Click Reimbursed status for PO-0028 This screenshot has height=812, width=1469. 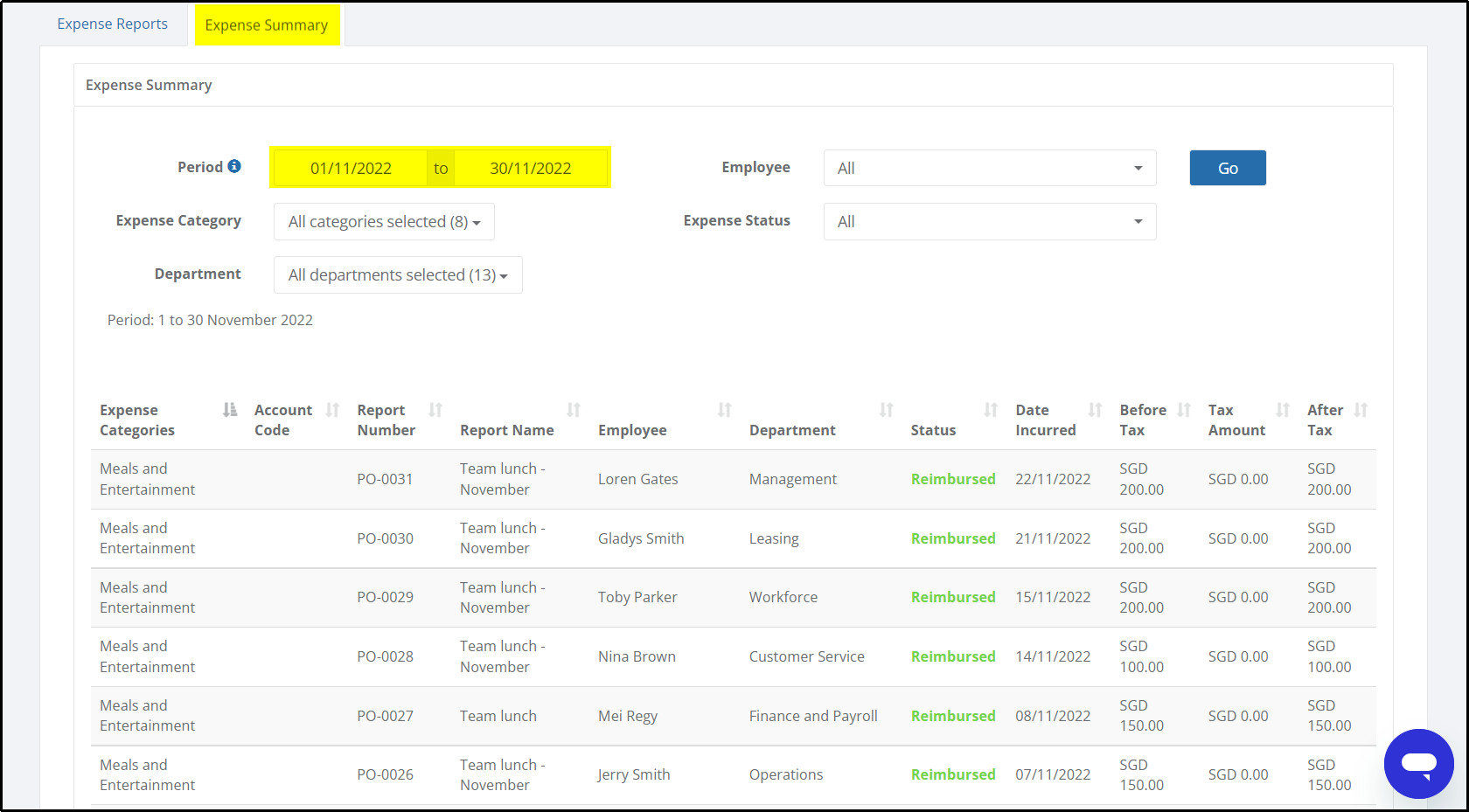(953, 656)
